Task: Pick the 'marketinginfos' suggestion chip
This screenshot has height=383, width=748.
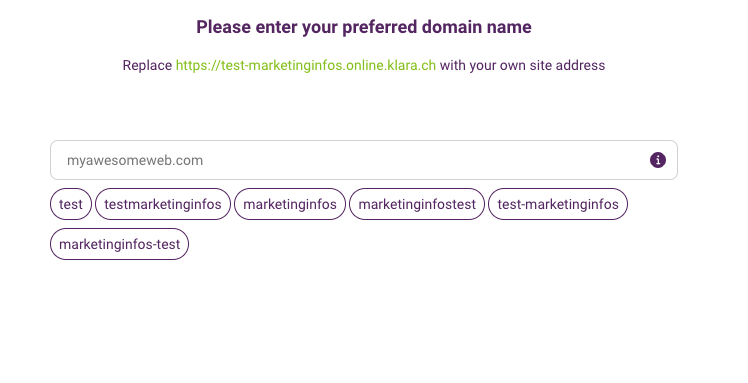Action: point(290,204)
